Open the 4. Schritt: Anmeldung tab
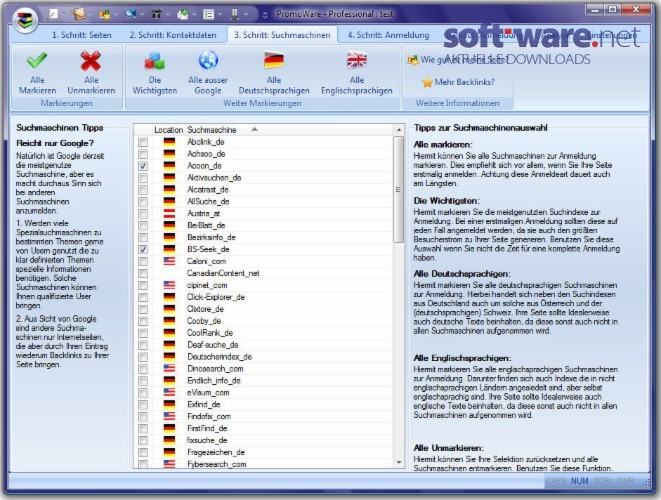The height and width of the screenshot is (500, 661). (388, 35)
